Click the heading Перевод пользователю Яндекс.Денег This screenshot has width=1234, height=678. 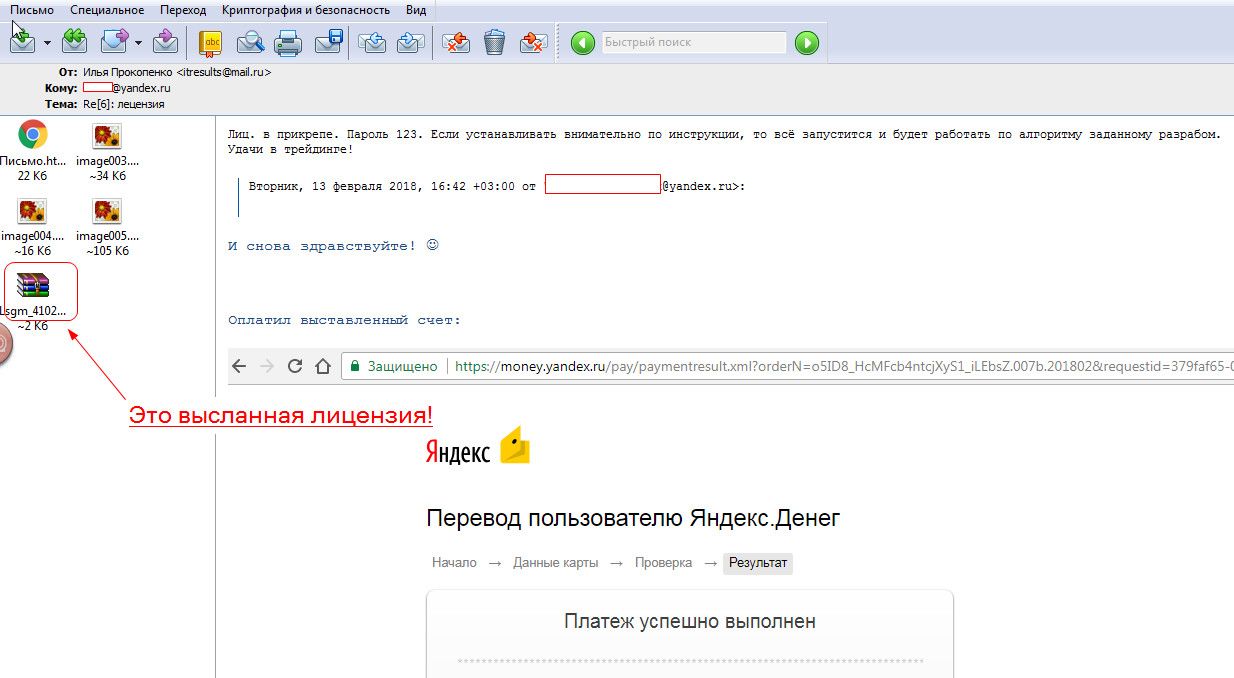point(633,519)
